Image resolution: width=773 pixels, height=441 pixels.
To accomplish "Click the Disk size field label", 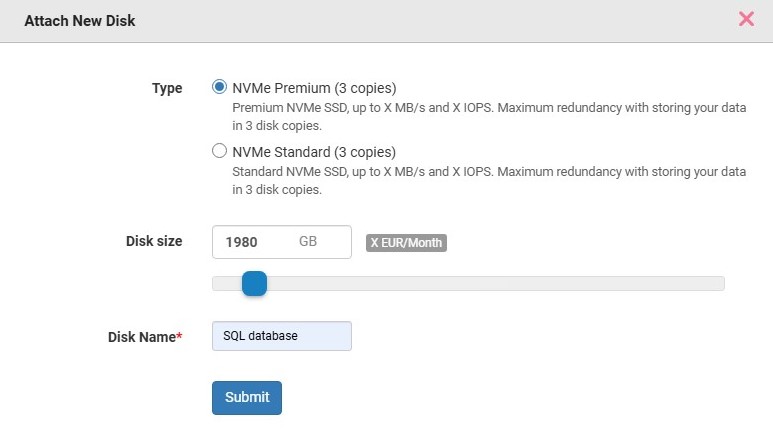I will [154, 241].
